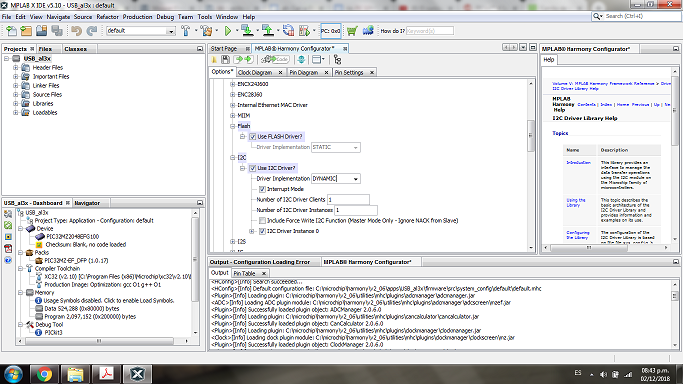Click the Read Device Memory icon
The width and height of the screenshot is (683, 384).
click(x=268, y=30)
